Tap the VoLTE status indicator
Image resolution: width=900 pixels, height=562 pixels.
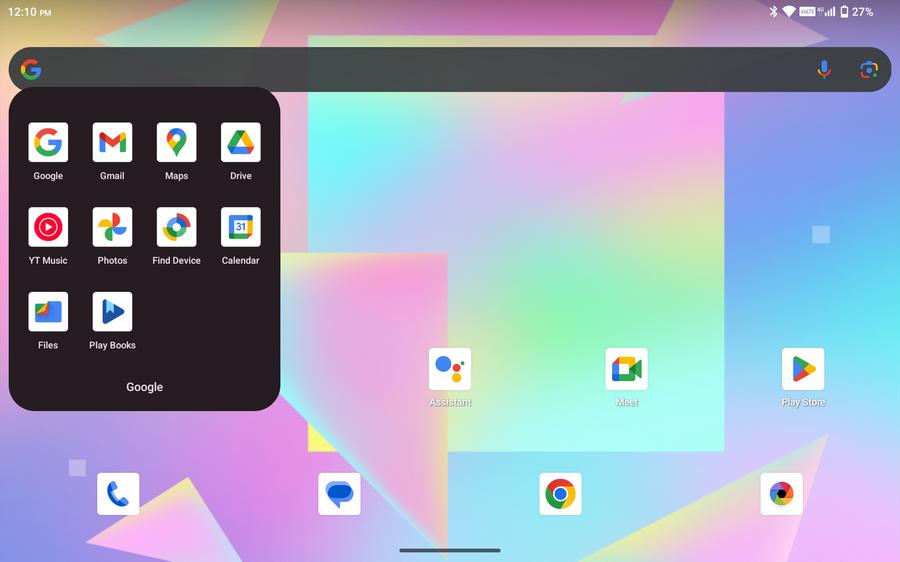click(807, 11)
